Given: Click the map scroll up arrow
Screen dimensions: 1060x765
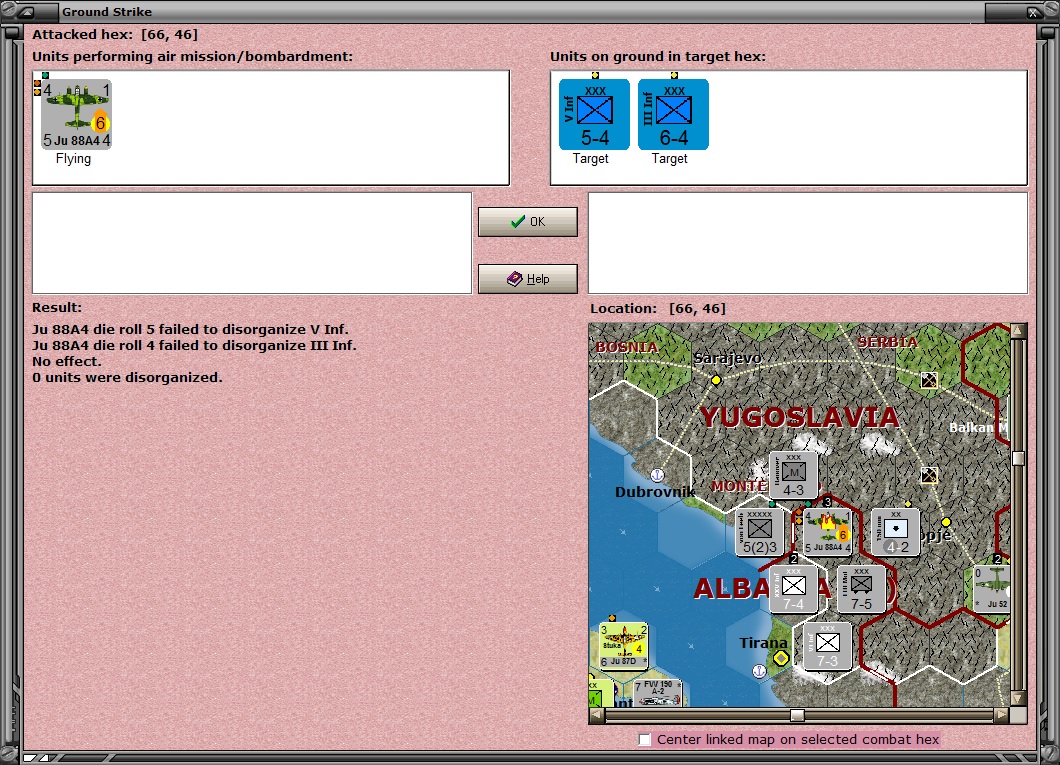Looking at the screenshot, I should coord(1018,330).
